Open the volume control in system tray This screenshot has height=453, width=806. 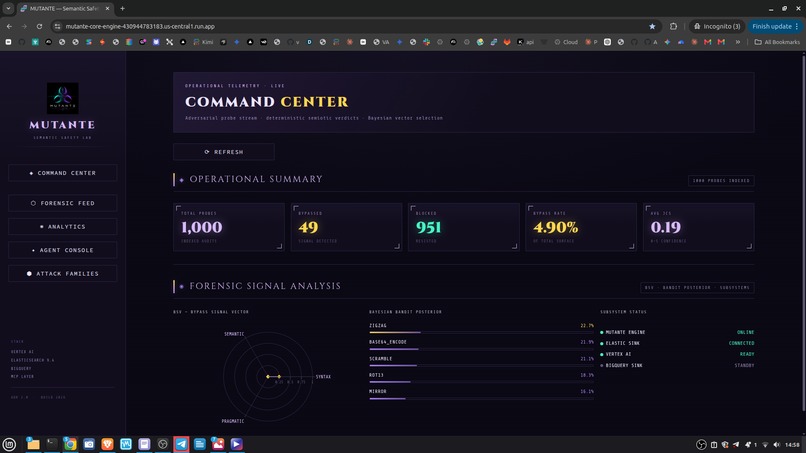point(776,445)
